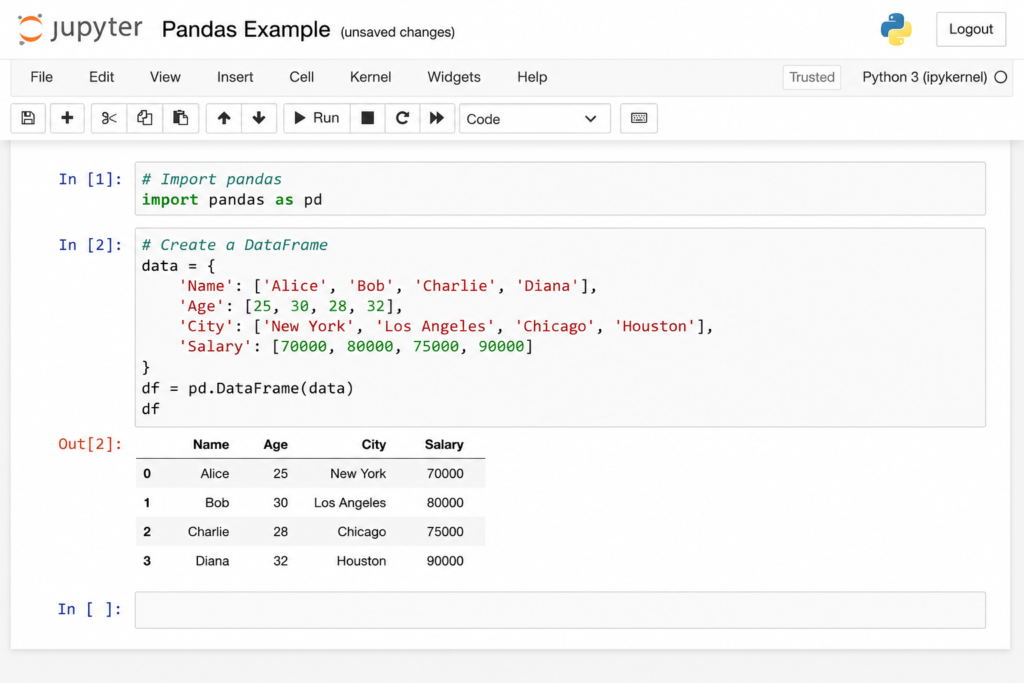Click the salary value 75000 in table
1024x683 pixels.
pos(445,532)
